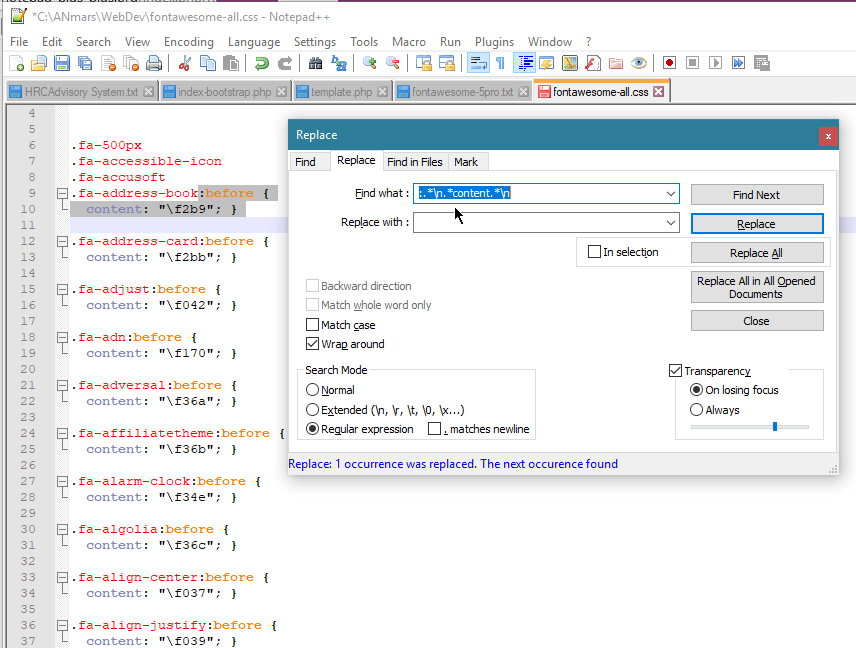Expand the Replace with history dropdown
The width and height of the screenshot is (856, 648).
click(670, 222)
